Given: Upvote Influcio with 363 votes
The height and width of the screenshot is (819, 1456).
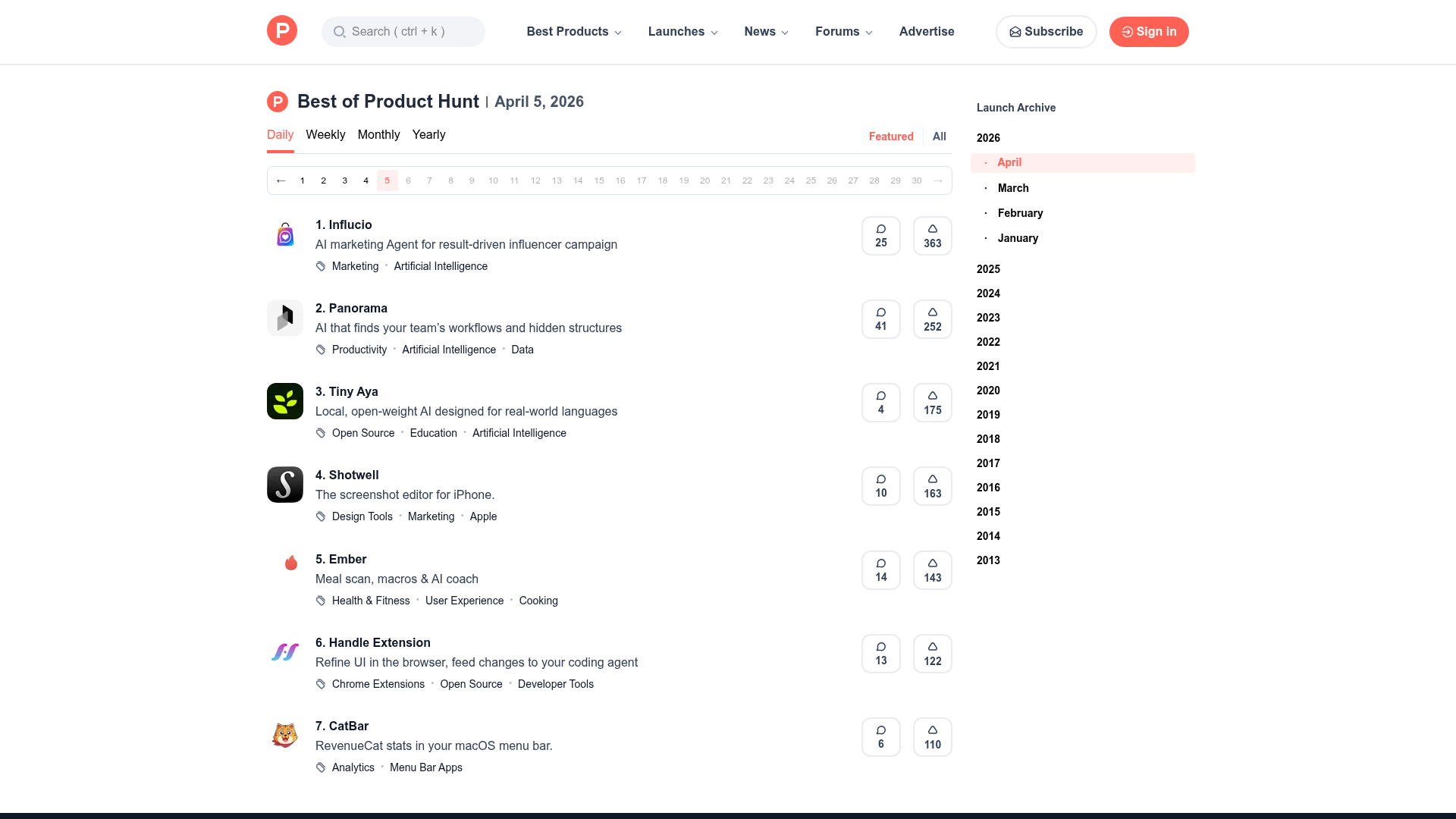Looking at the screenshot, I should coord(933,236).
